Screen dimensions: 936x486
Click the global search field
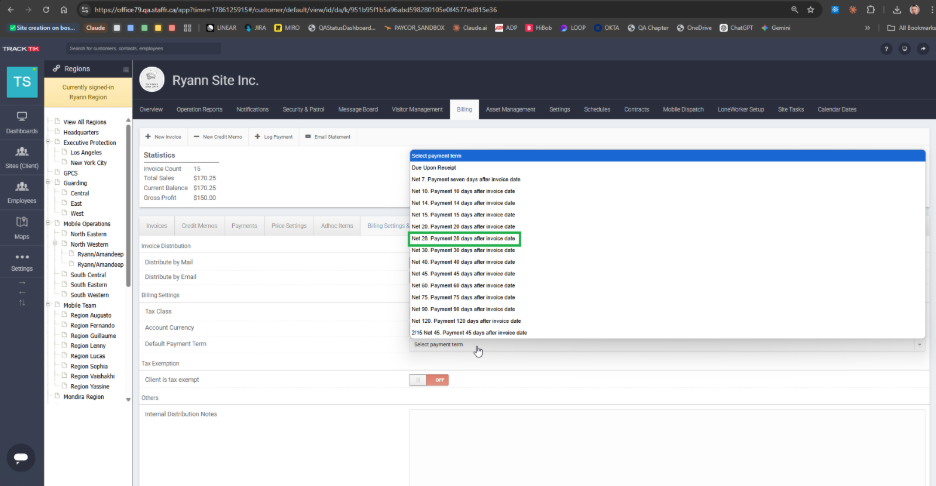coord(143,49)
